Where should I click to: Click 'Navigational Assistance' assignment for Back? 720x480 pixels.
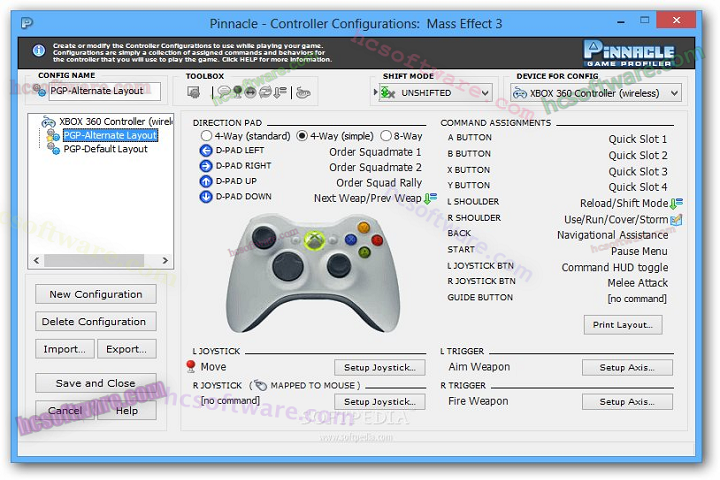click(x=613, y=235)
